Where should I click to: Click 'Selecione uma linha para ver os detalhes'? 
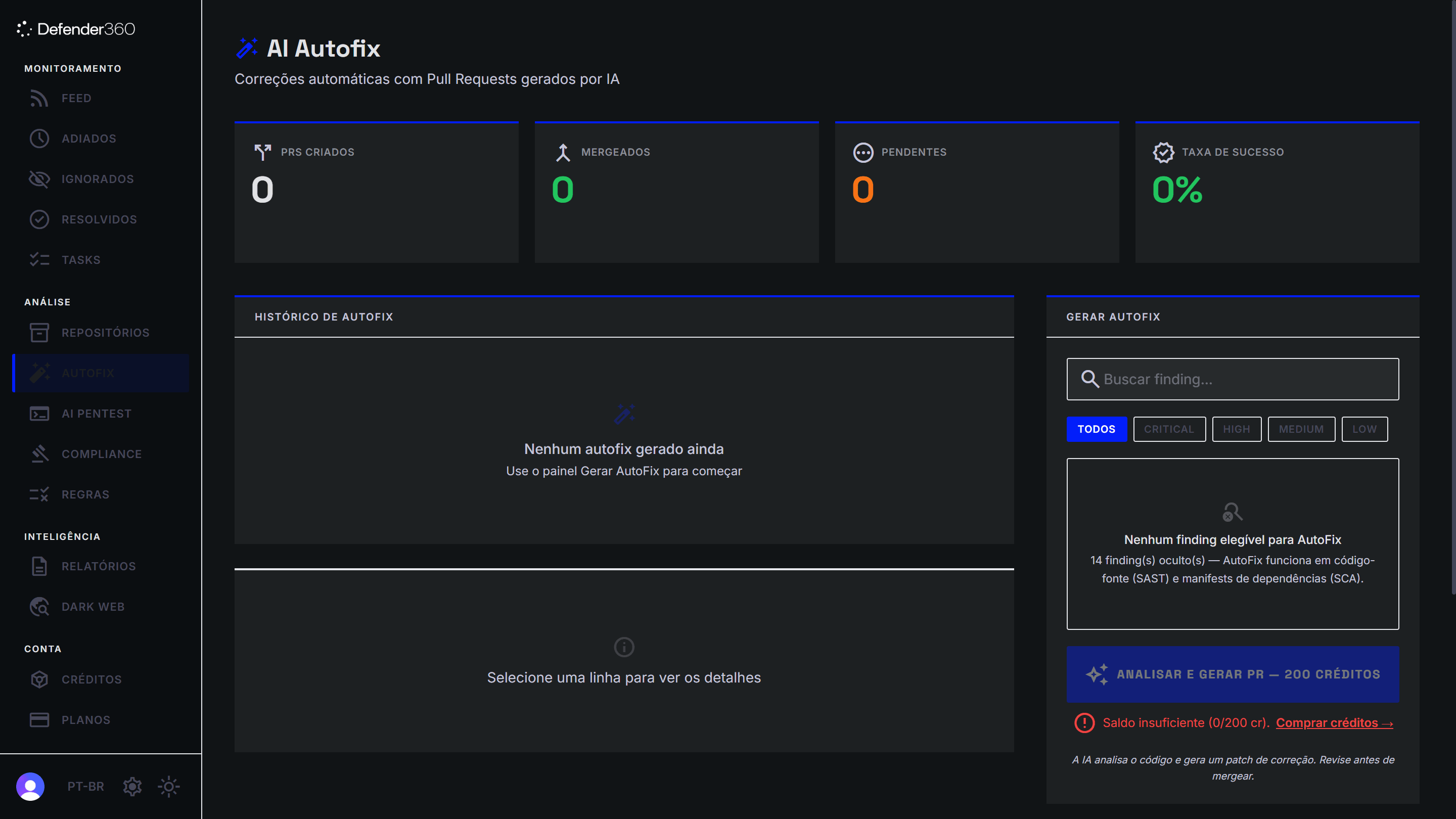click(x=624, y=677)
